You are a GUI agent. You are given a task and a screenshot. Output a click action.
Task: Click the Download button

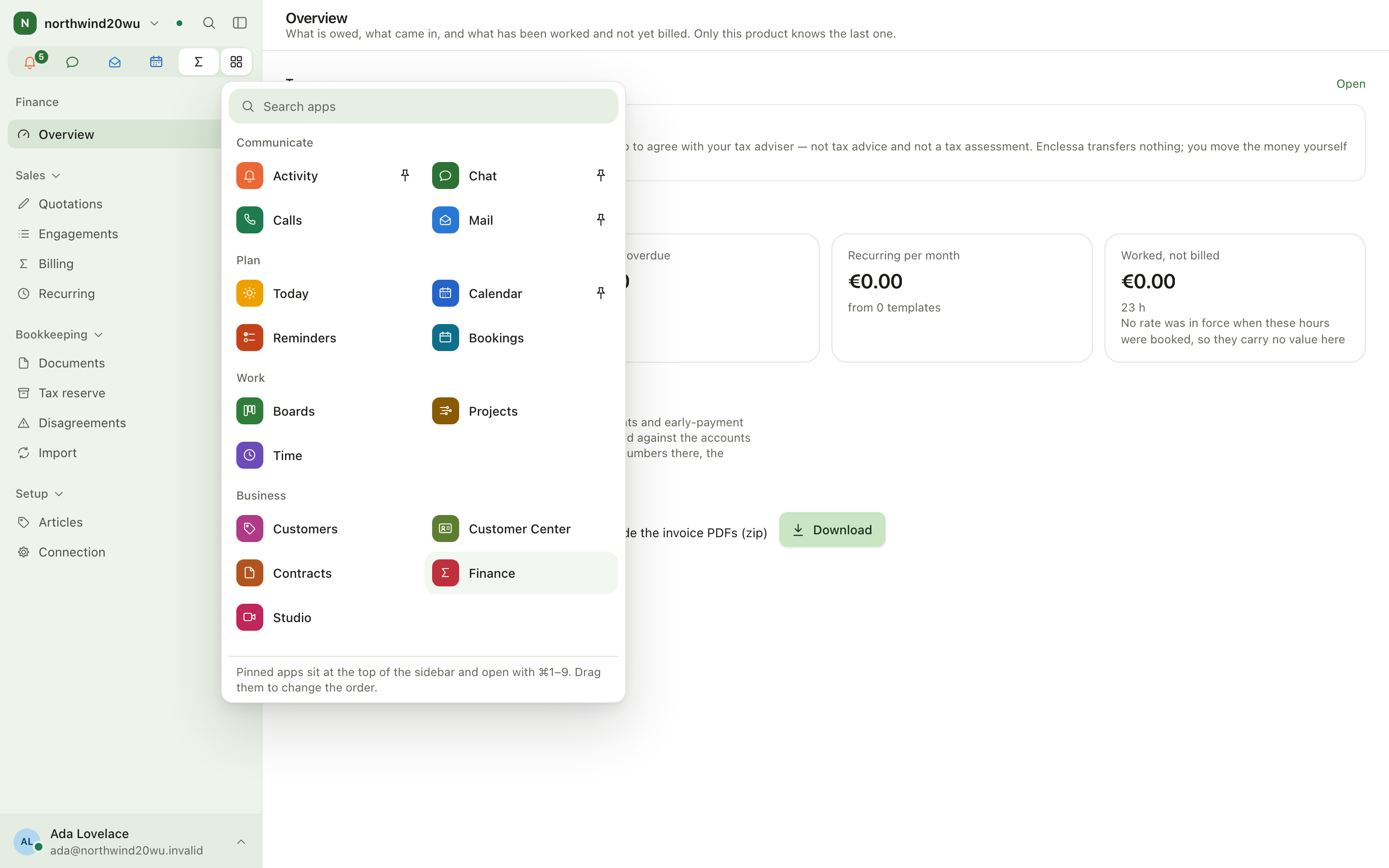(831, 529)
